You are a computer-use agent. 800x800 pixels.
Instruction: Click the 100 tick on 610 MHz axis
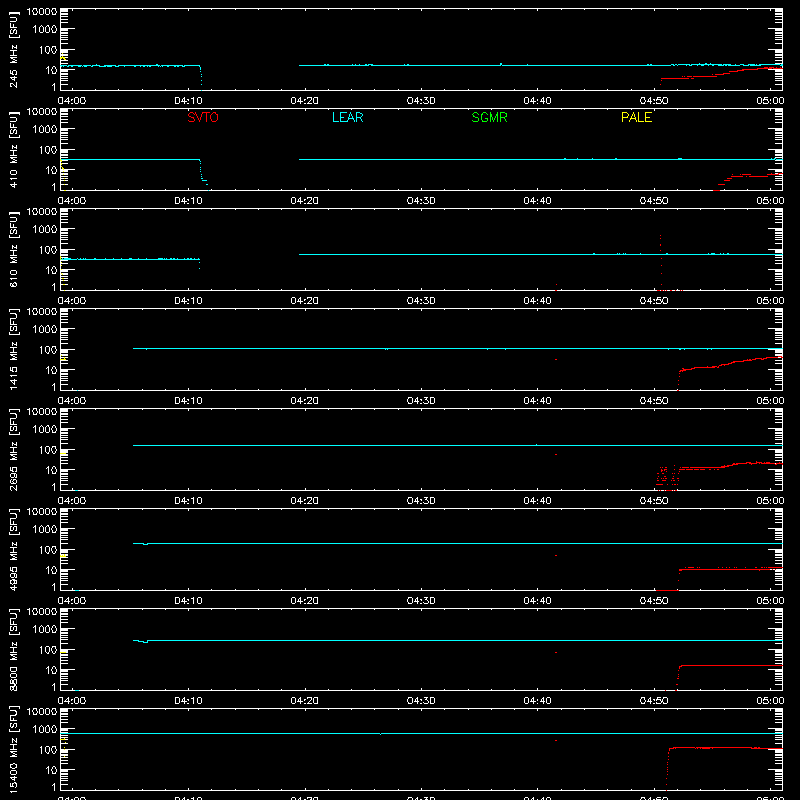pos(48,250)
